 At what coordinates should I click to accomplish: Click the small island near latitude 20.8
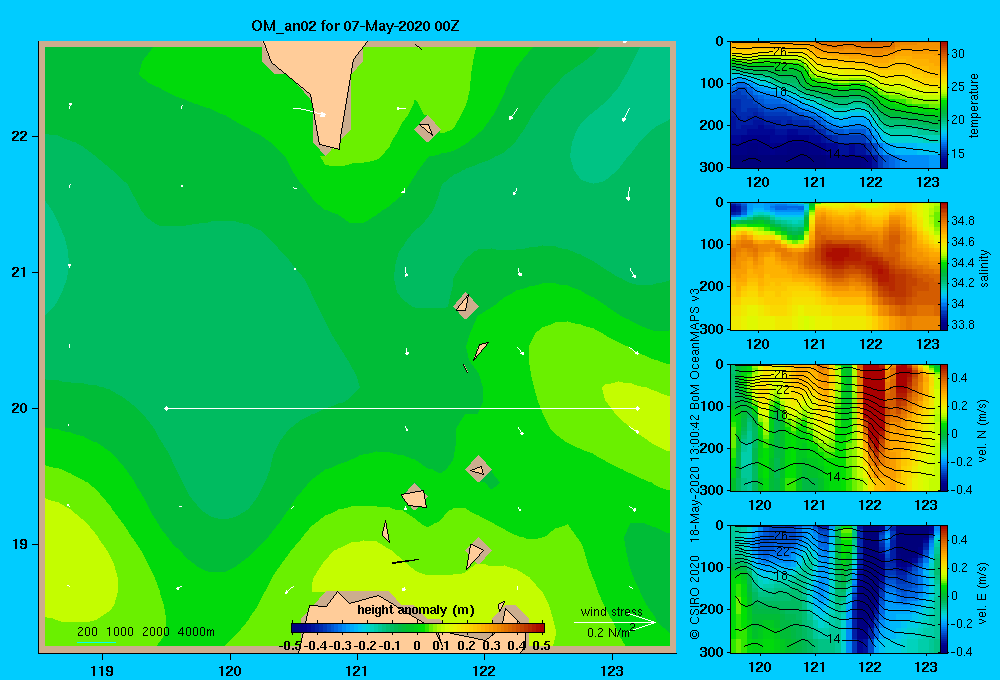coord(466,306)
